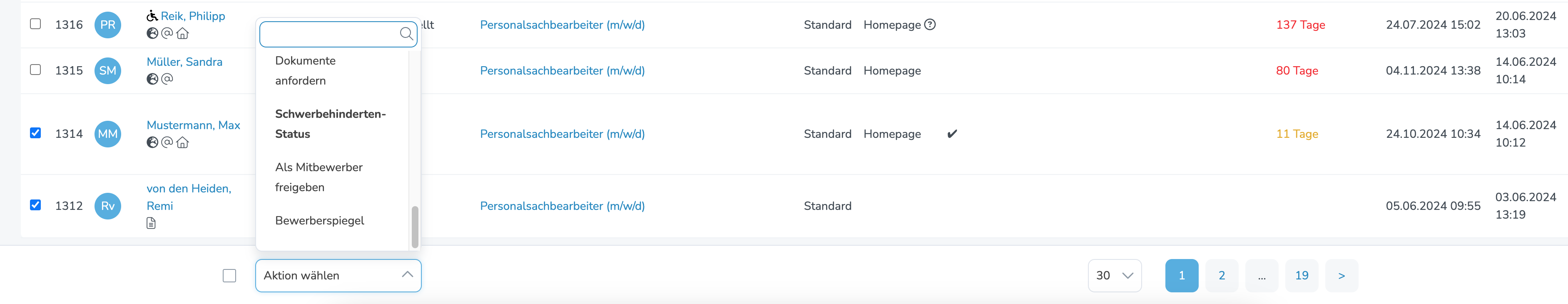1568x304 pixels.
Task: Choose Bewerberspiegel in the action list
Action: (320, 221)
